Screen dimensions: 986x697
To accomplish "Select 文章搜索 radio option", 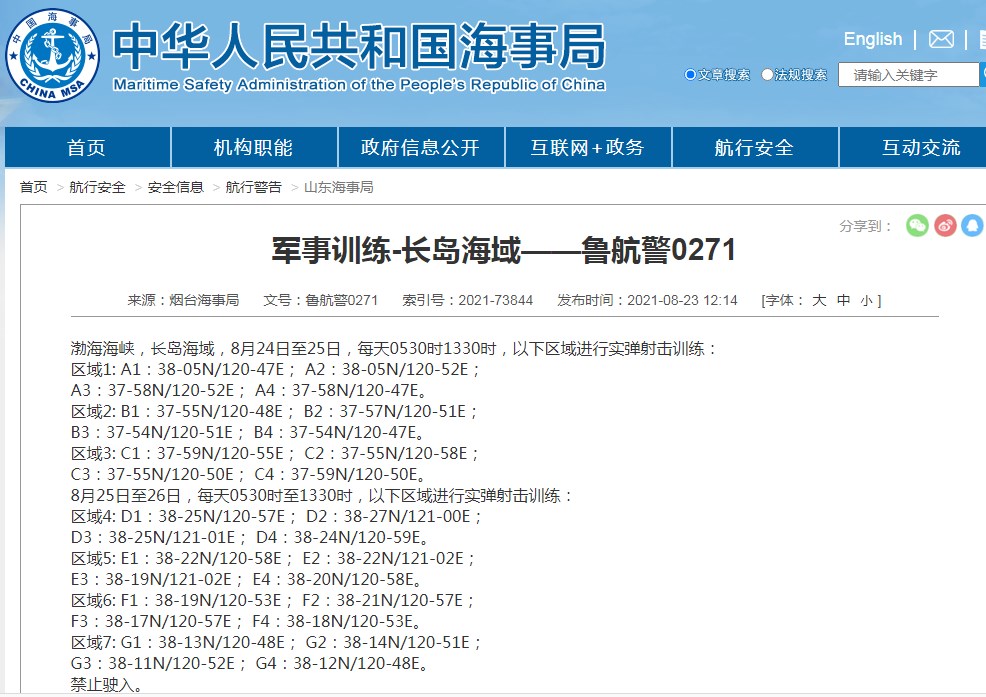I will click(x=690, y=75).
